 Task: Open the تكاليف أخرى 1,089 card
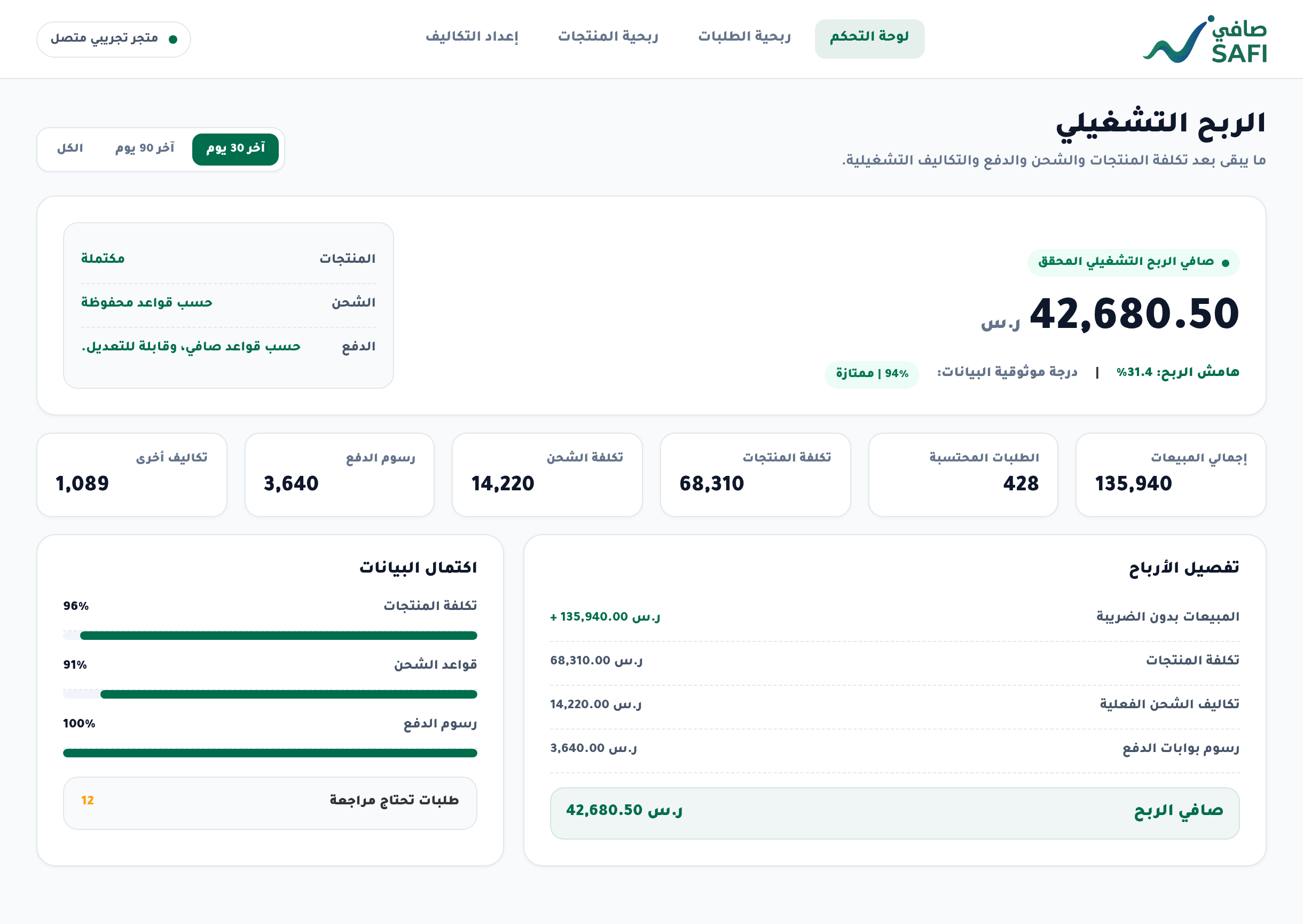click(x=132, y=474)
